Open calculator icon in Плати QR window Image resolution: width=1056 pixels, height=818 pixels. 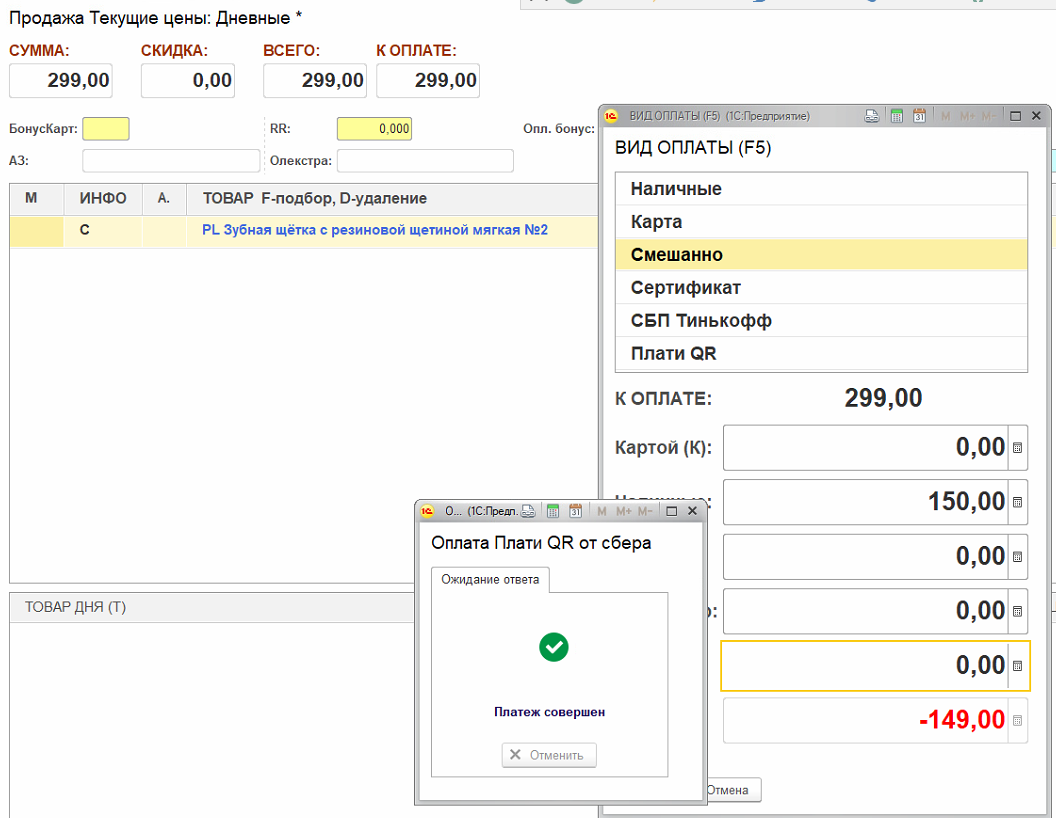553,511
